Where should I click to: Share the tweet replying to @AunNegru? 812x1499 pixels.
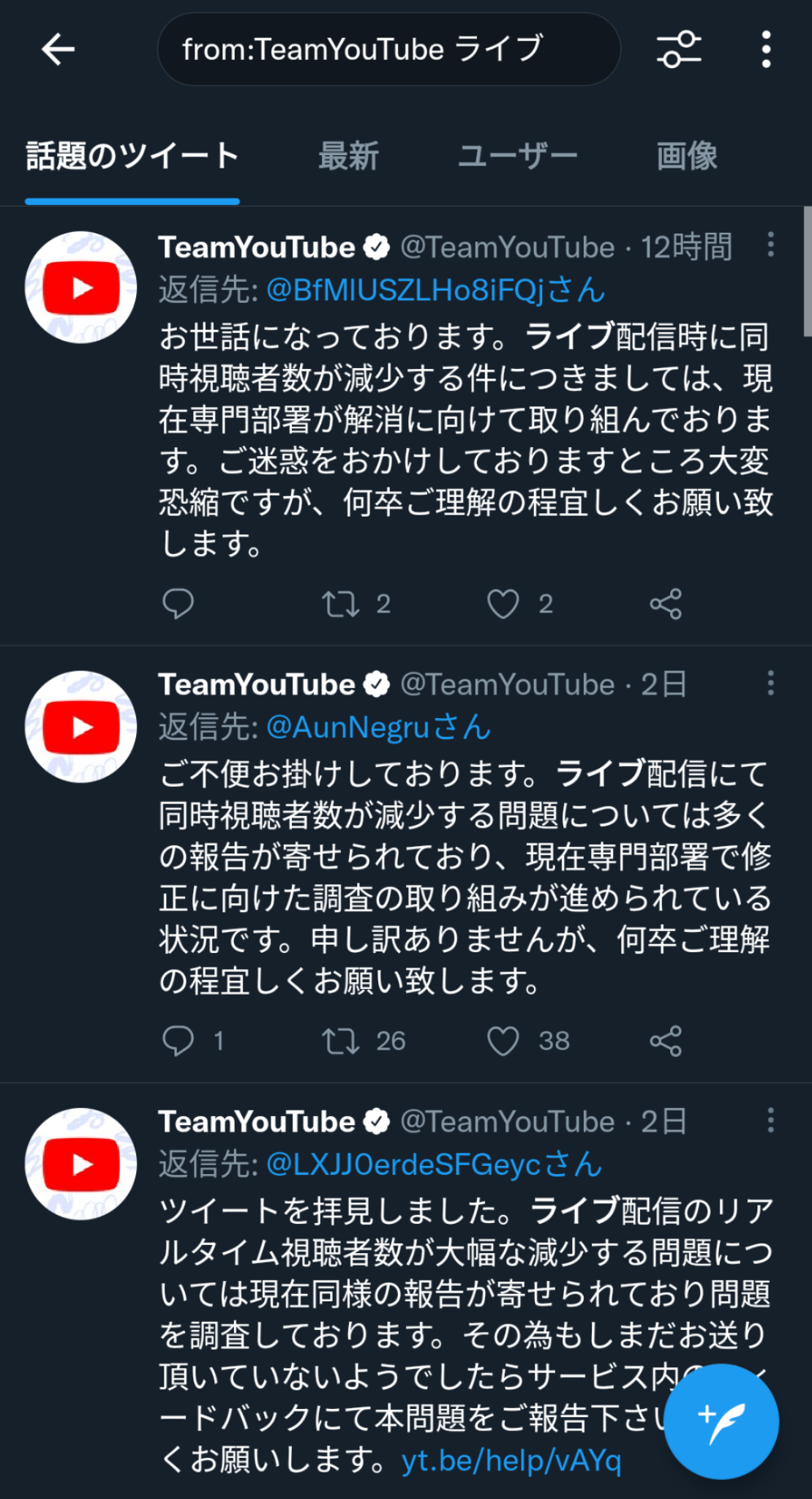click(666, 1041)
